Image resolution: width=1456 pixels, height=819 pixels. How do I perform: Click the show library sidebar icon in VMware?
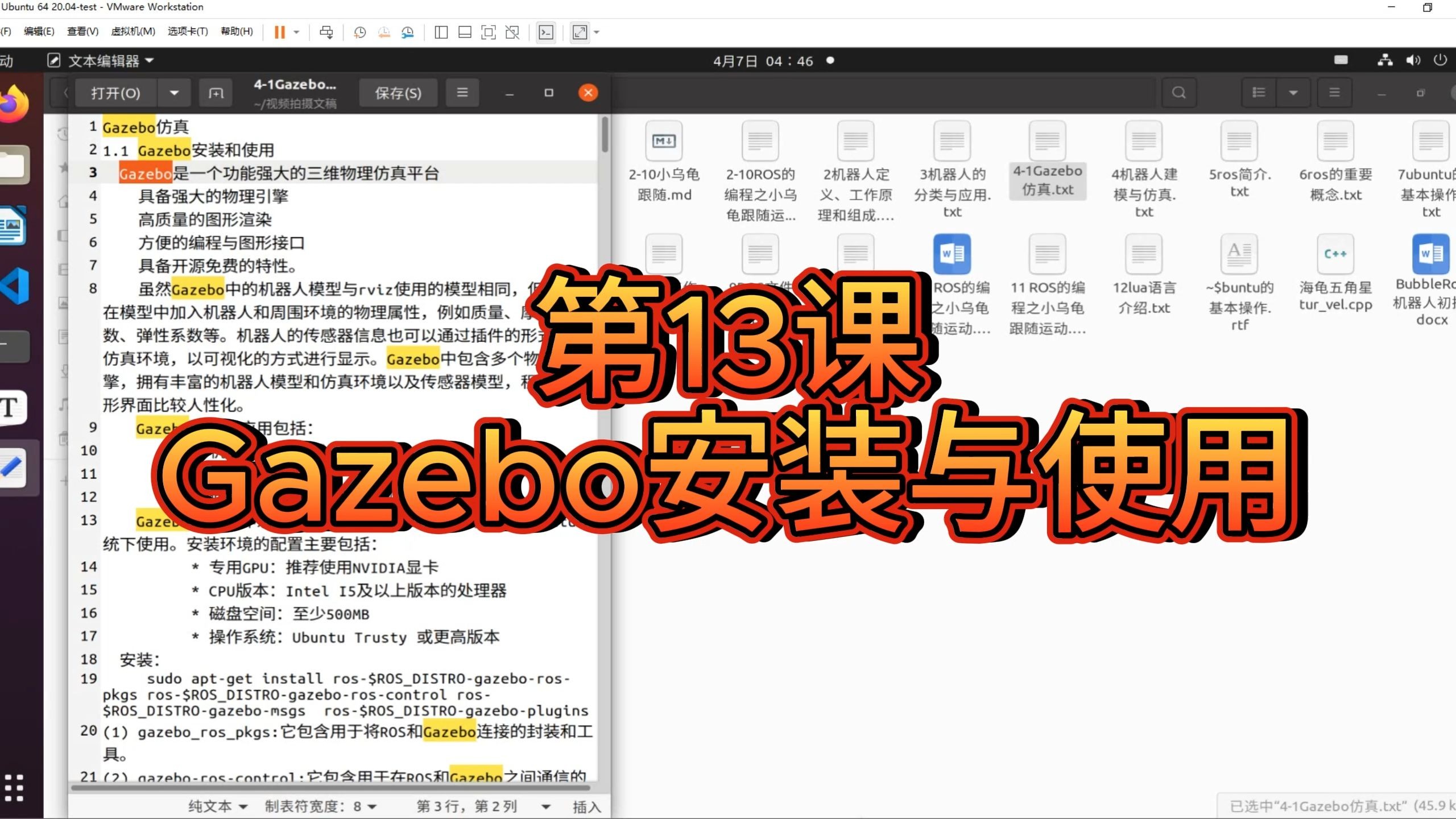point(441,32)
